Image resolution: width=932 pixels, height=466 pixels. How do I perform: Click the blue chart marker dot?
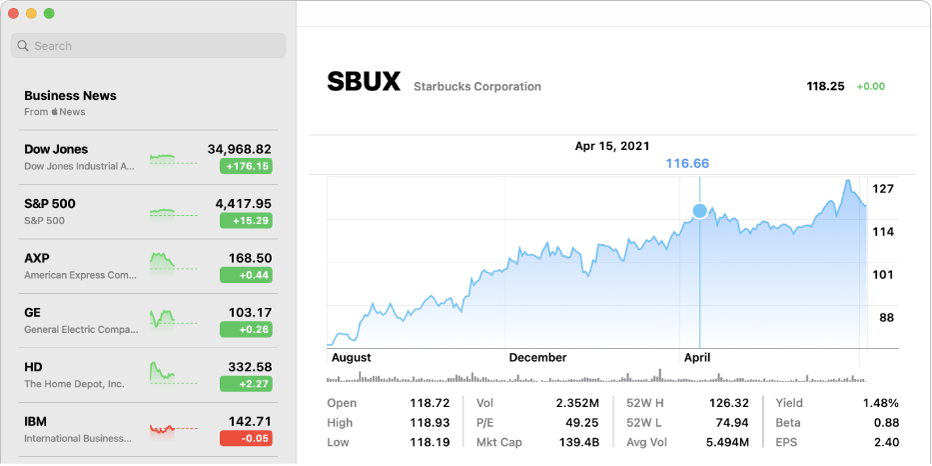click(700, 211)
